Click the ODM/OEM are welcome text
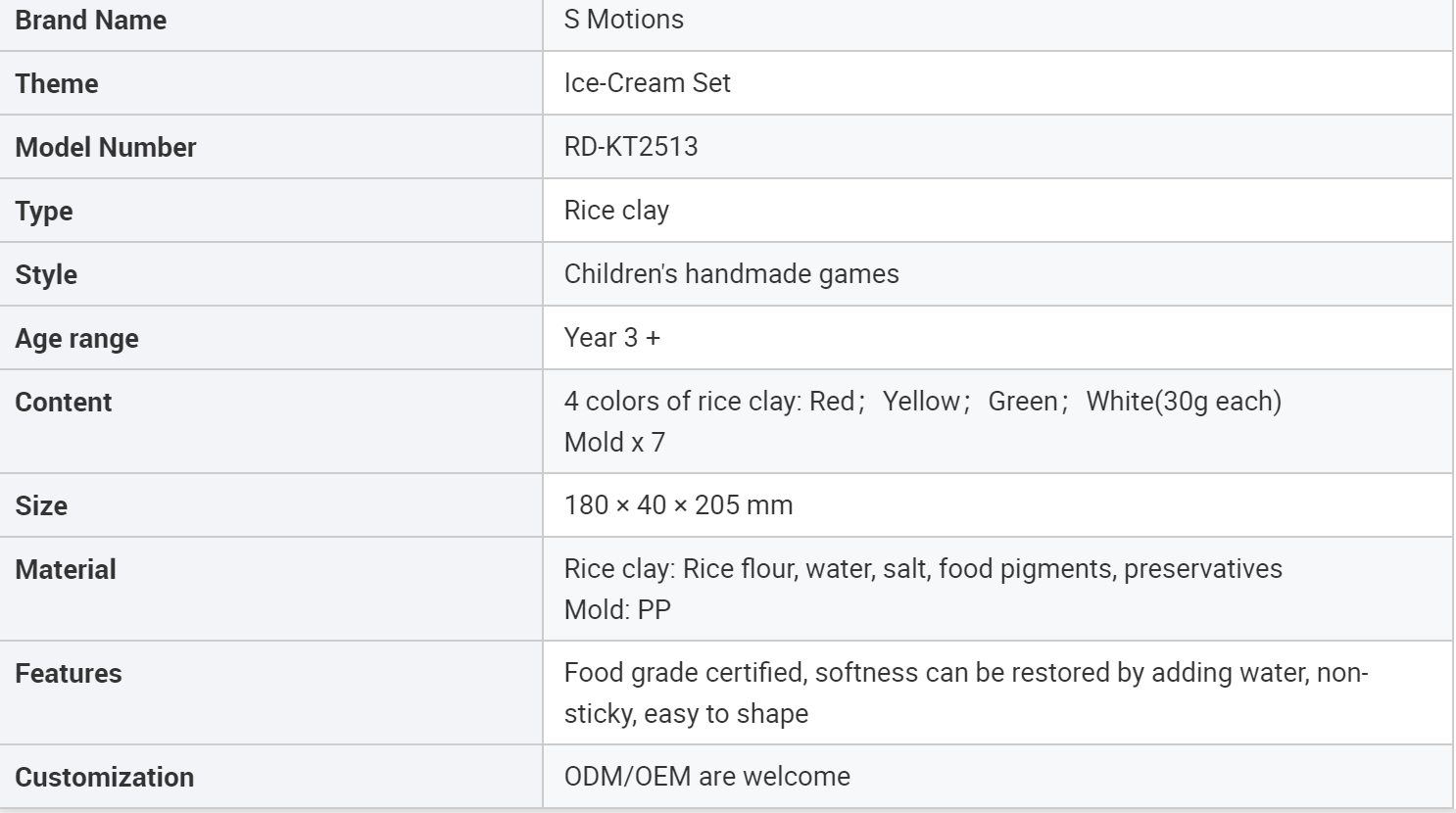 (x=706, y=777)
